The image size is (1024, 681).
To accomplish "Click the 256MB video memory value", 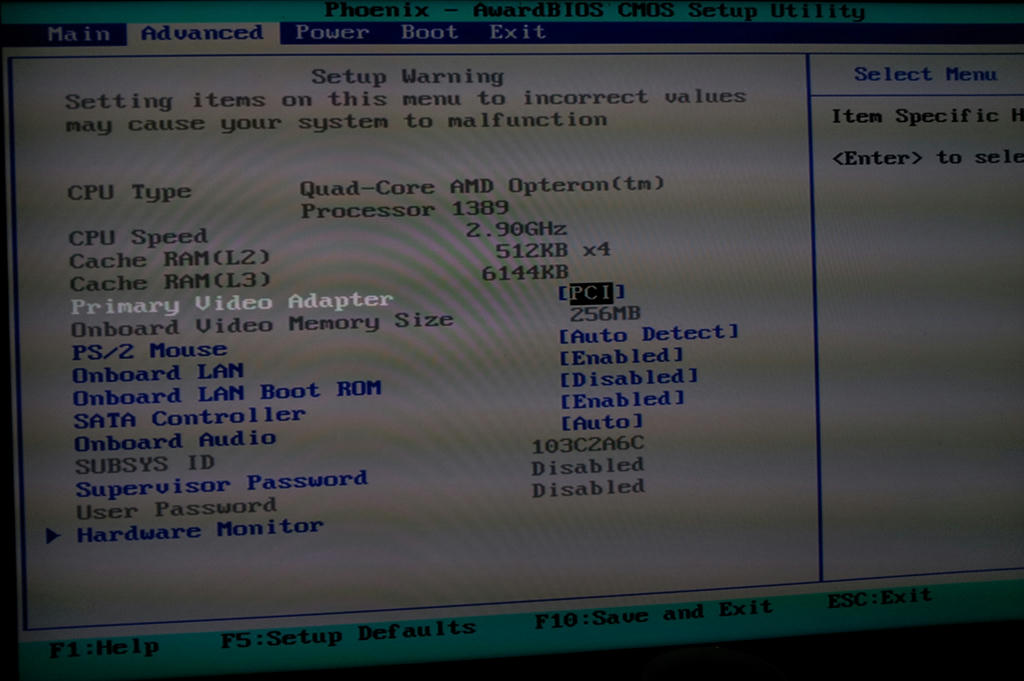I will pos(605,314).
